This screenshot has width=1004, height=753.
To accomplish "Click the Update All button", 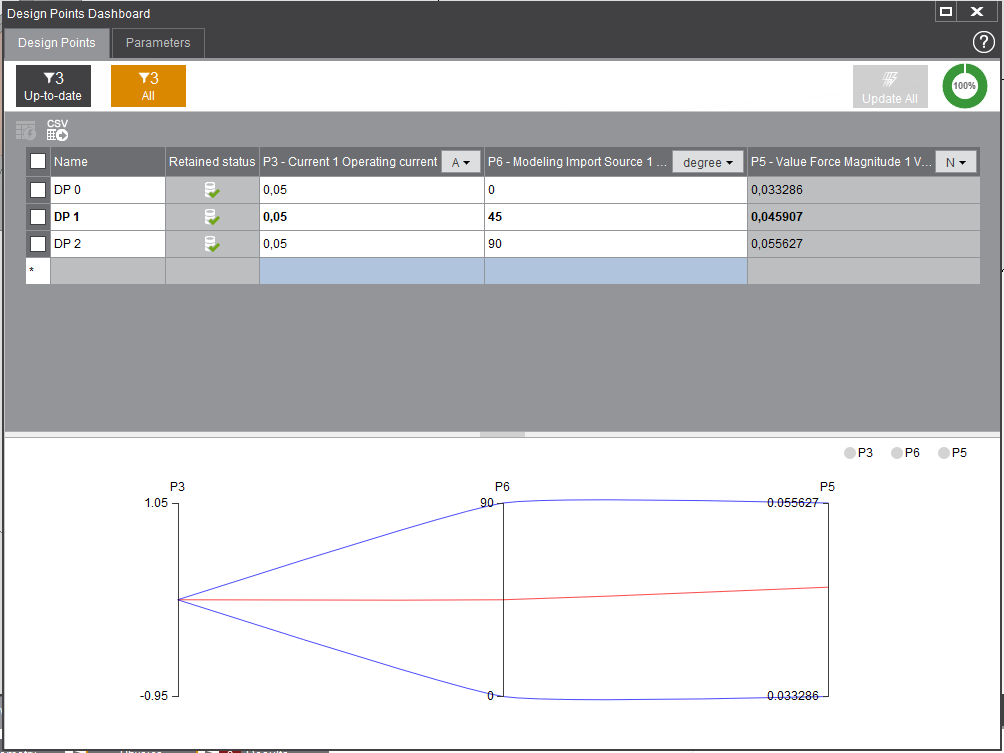I will pyautogui.click(x=890, y=86).
